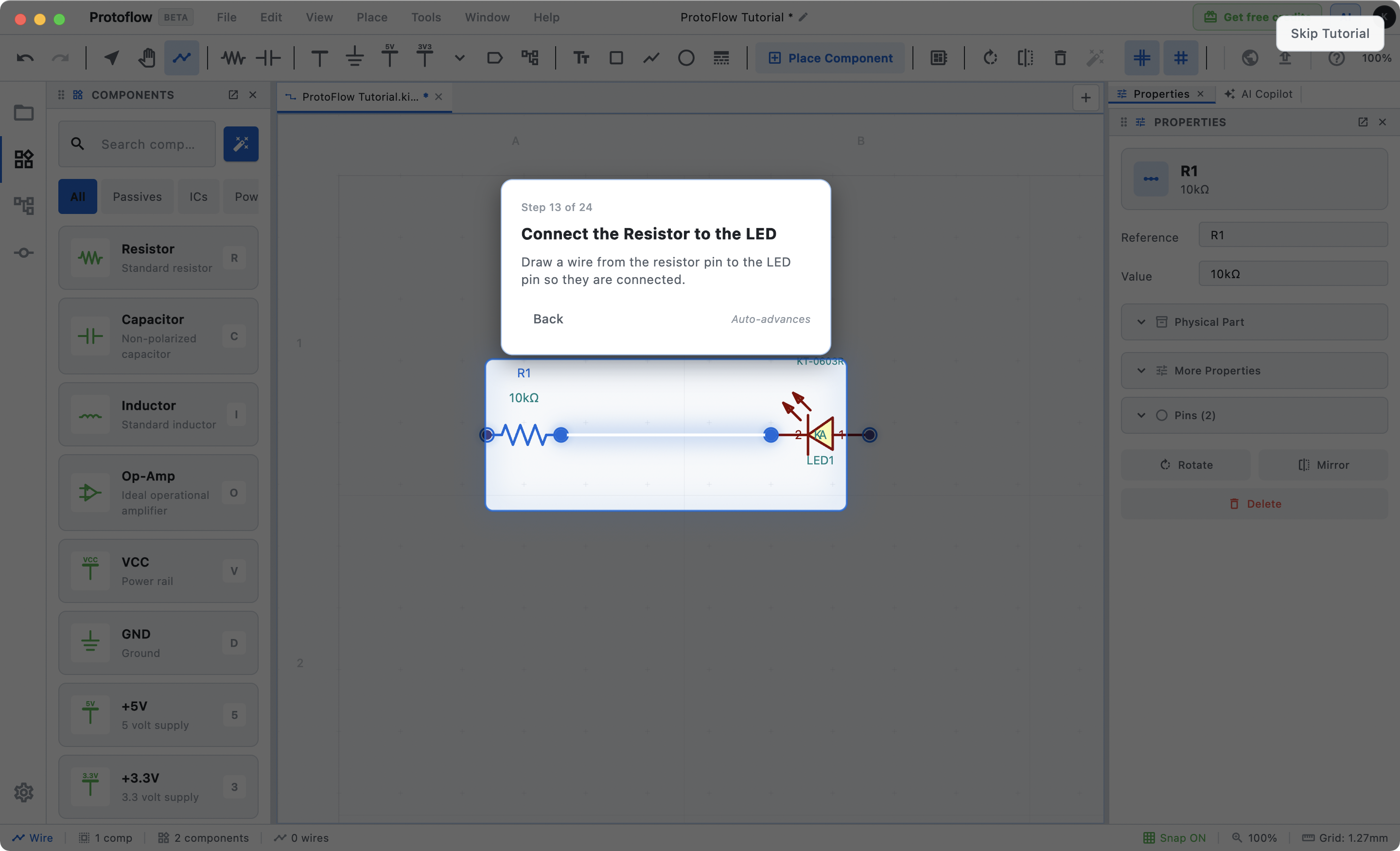
Task: Select the hierarchical sheet tool
Action: pos(530,58)
